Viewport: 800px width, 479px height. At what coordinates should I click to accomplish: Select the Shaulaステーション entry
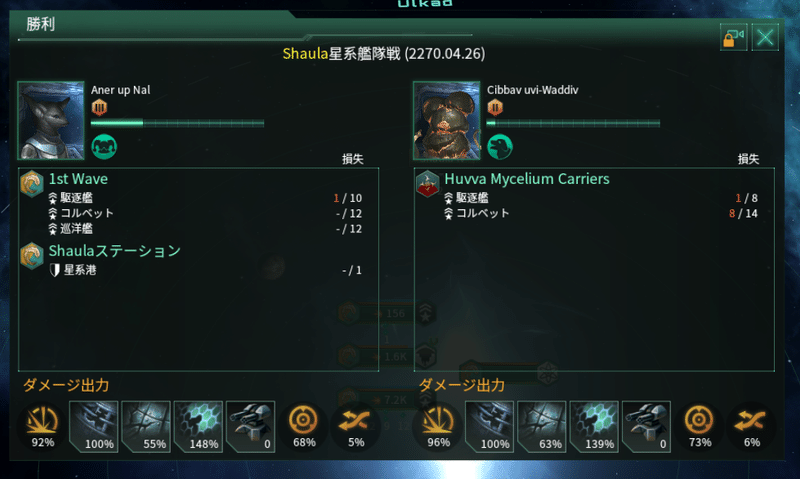115,251
